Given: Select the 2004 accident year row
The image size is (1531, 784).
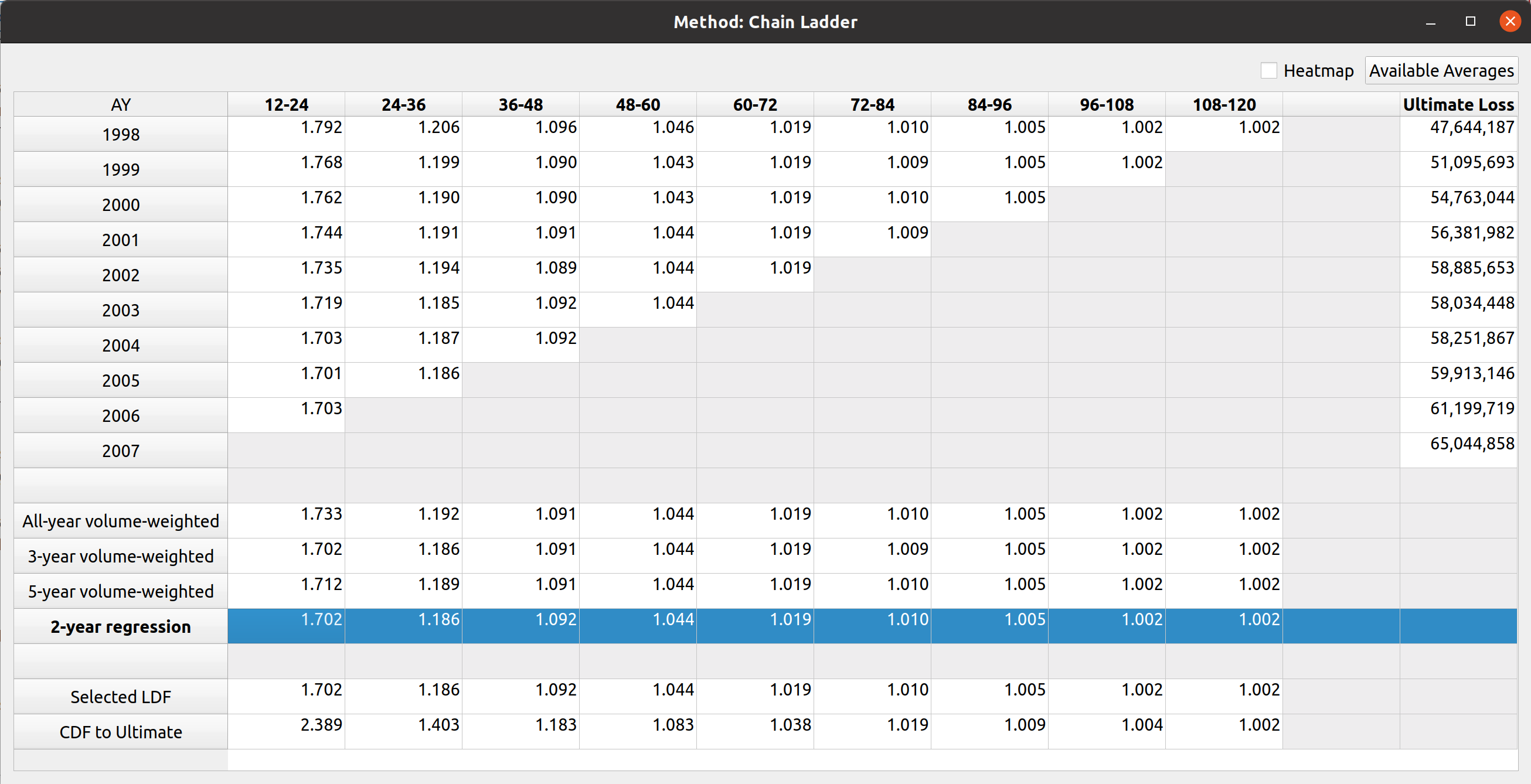Looking at the screenshot, I should (x=121, y=345).
